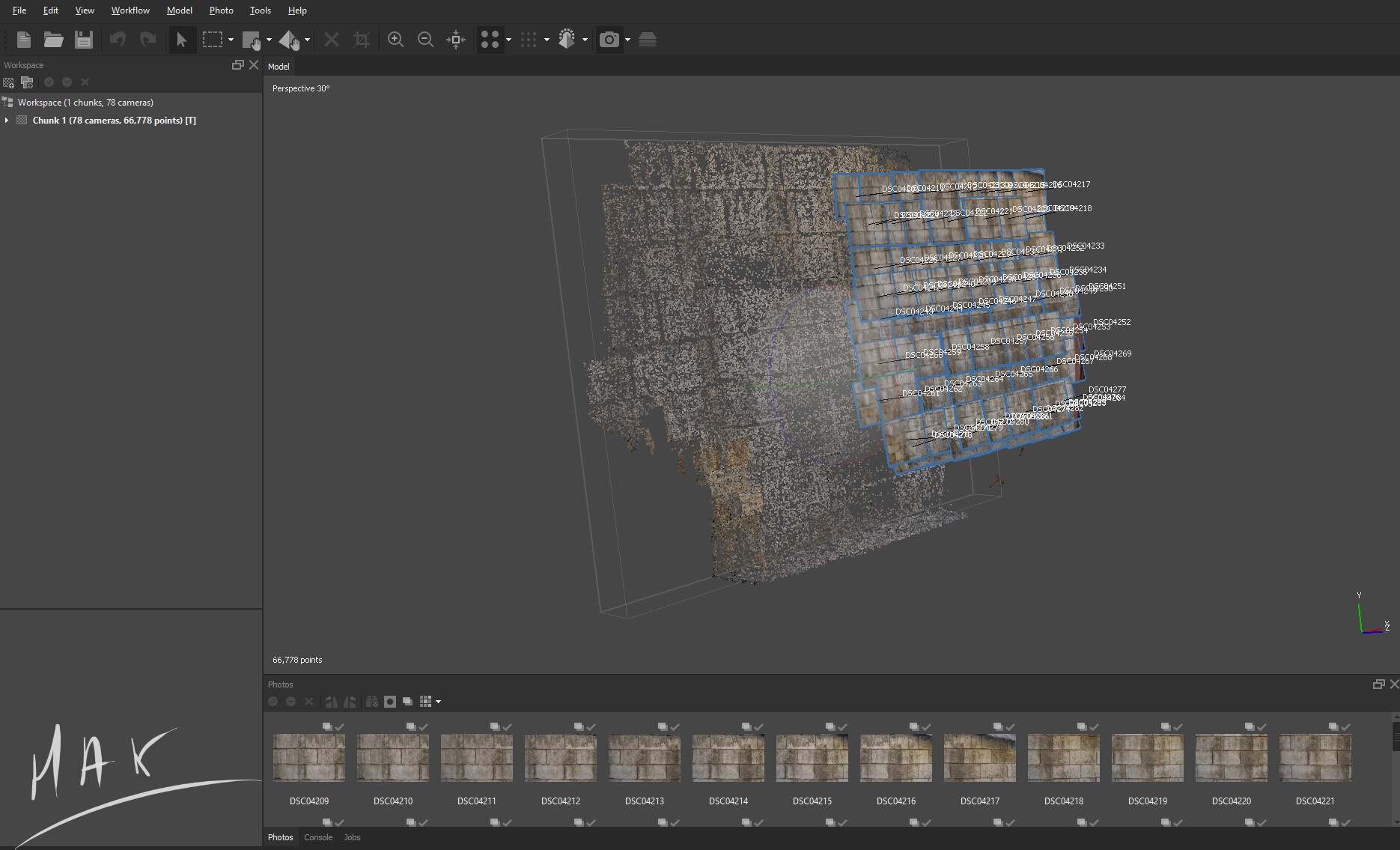Remove selected cameras using the X button

click(308, 702)
